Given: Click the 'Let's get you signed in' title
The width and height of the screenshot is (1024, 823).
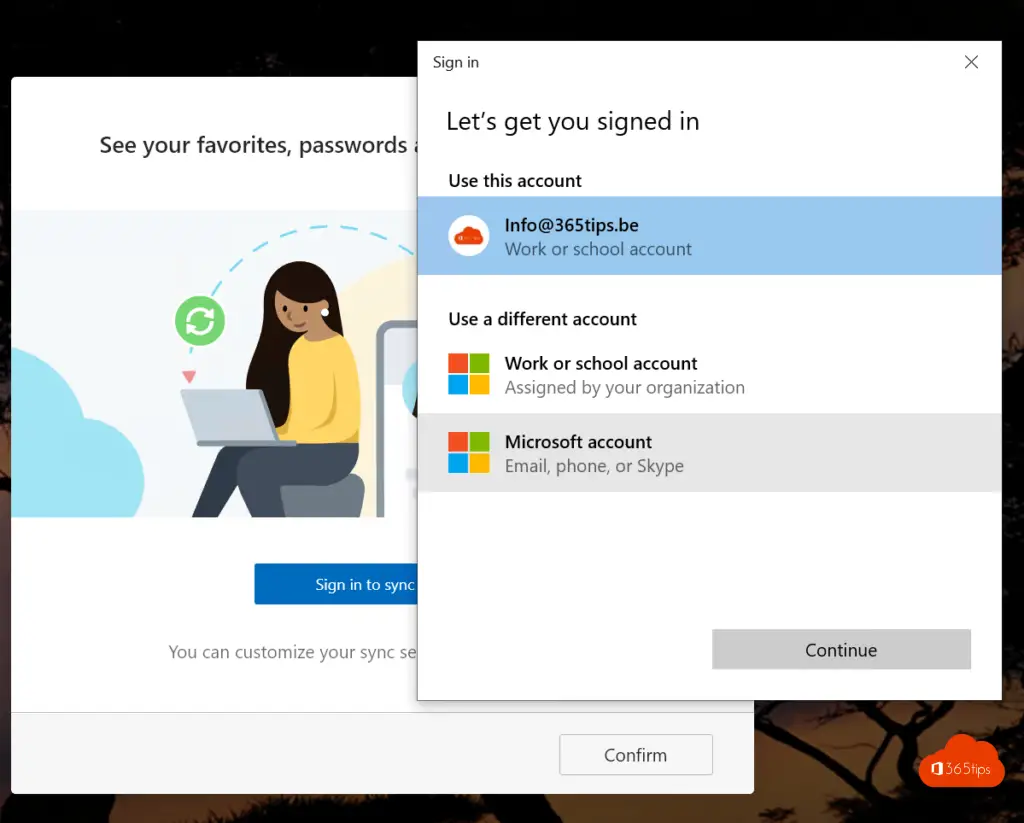Looking at the screenshot, I should point(573,121).
